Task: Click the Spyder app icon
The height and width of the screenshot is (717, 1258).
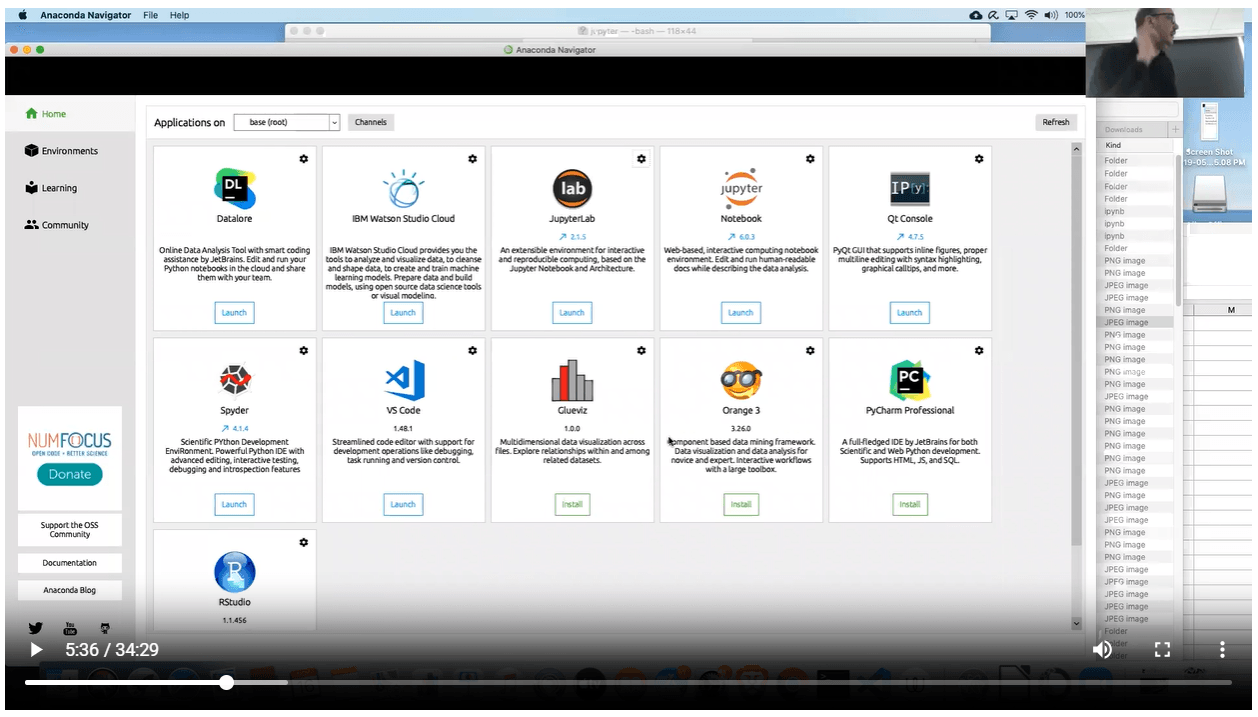Action: pos(234,380)
